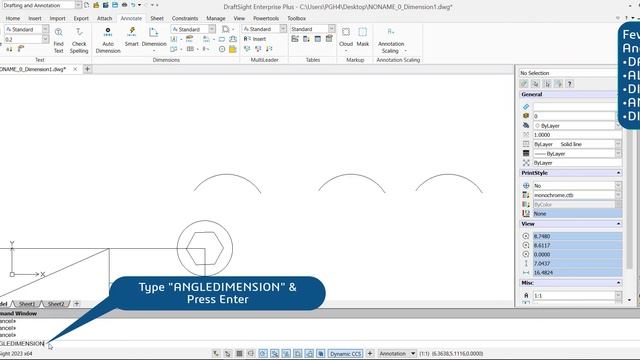Screen dimensions: 640x360
Task: Click the new document icon in title bar
Action: point(87,5)
